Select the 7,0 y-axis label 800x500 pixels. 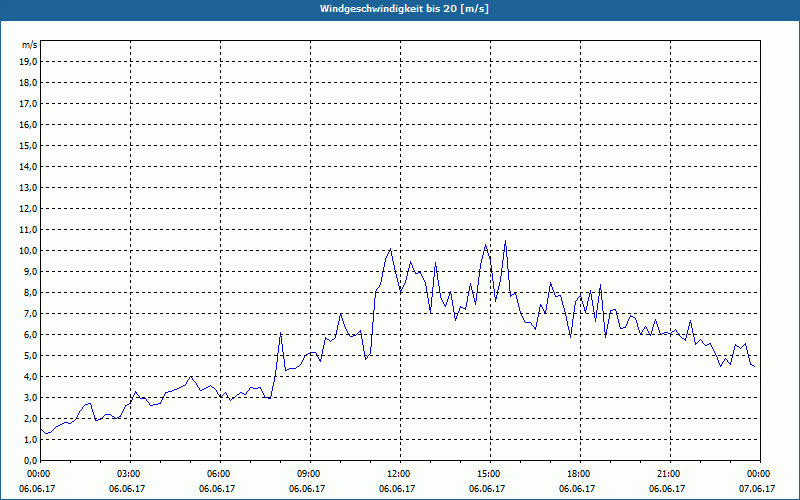[30, 313]
